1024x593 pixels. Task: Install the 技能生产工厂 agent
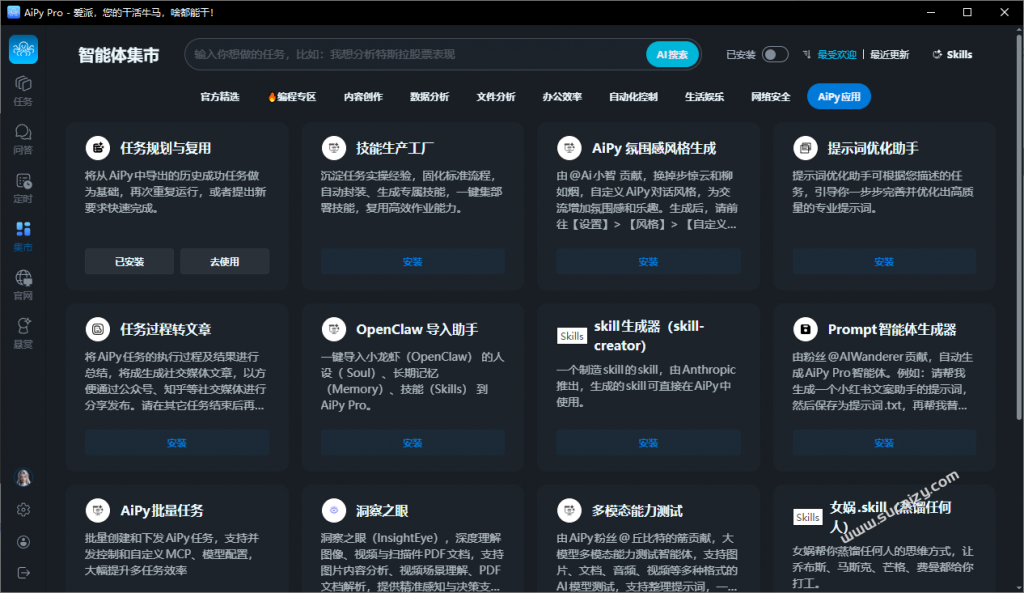pos(413,261)
